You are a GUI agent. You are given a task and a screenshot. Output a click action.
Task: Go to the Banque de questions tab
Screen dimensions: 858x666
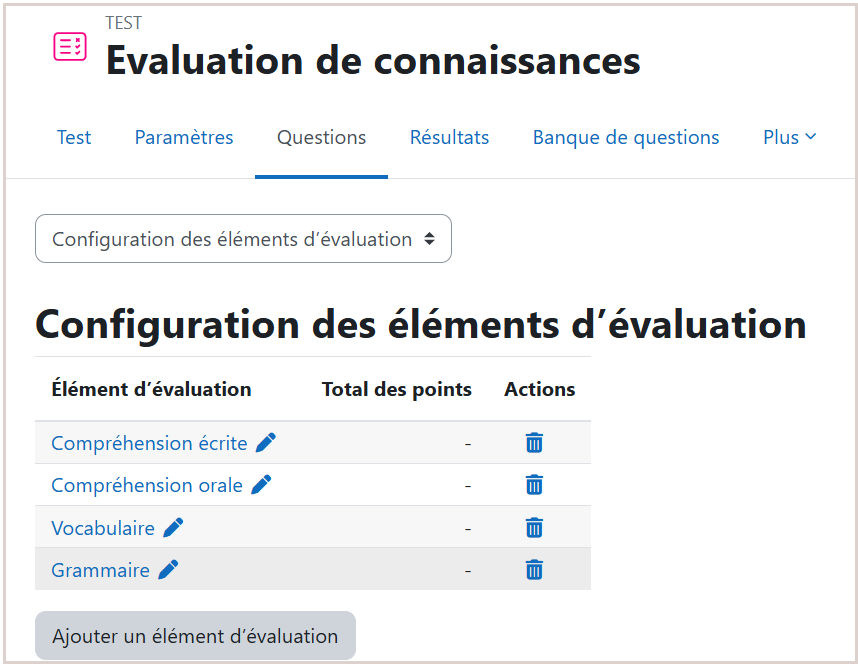(x=626, y=138)
